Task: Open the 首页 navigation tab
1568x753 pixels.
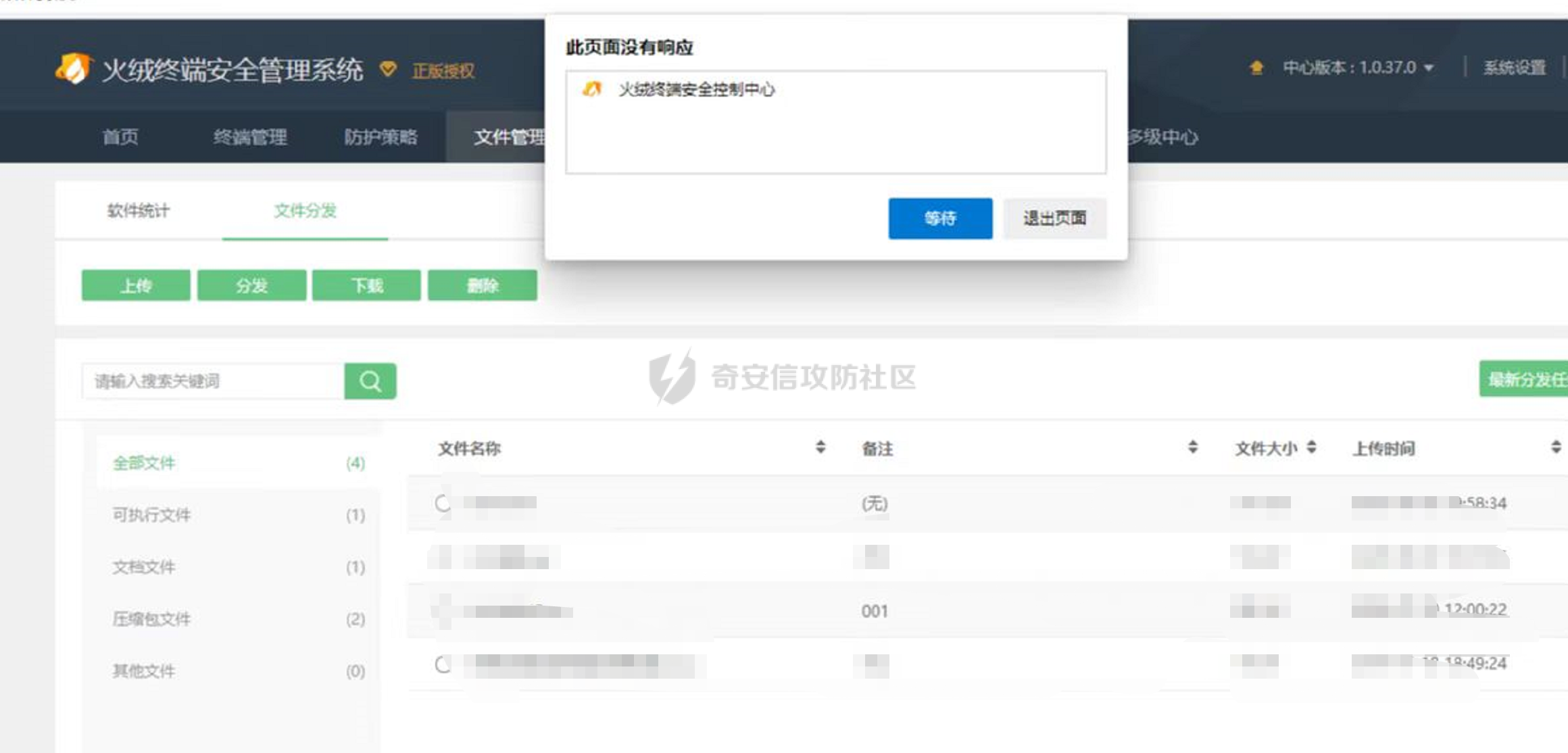Action: pyautogui.click(x=121, y=137)
